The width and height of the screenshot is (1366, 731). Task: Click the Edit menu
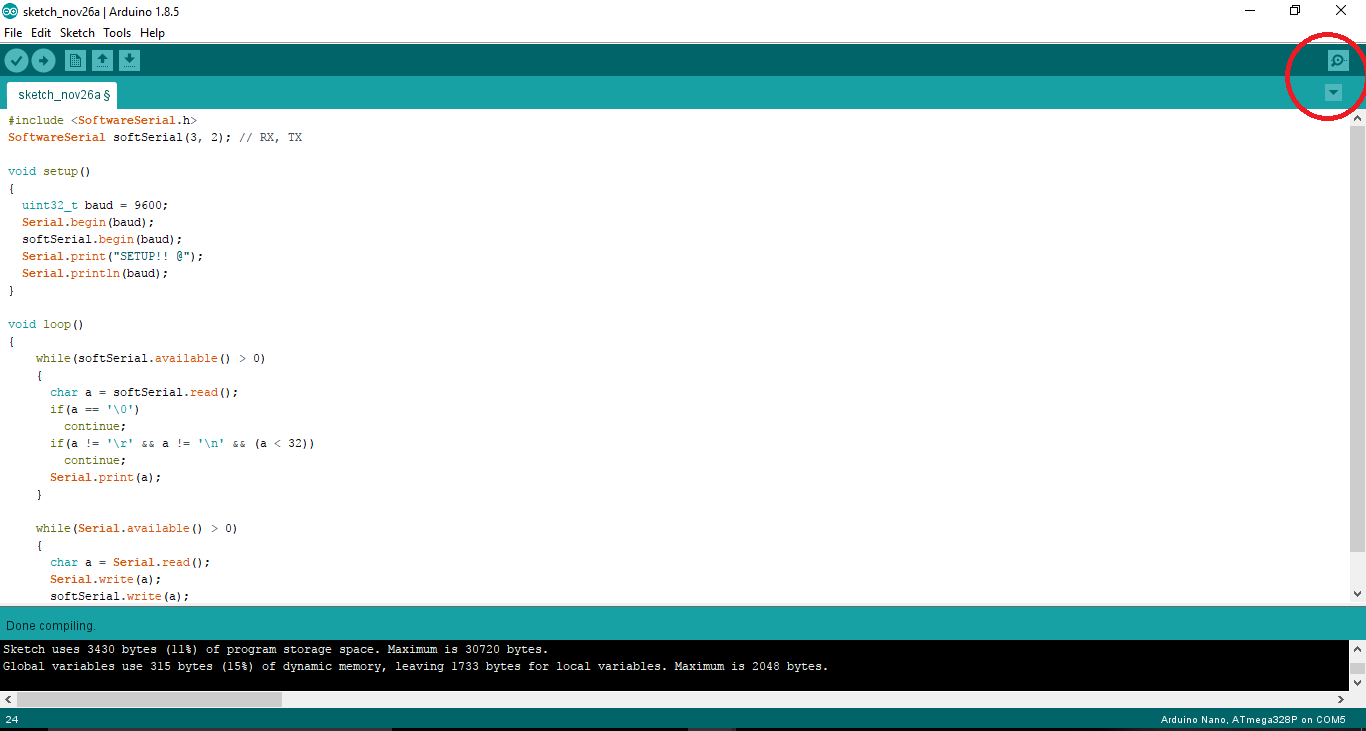click(41, 32)
